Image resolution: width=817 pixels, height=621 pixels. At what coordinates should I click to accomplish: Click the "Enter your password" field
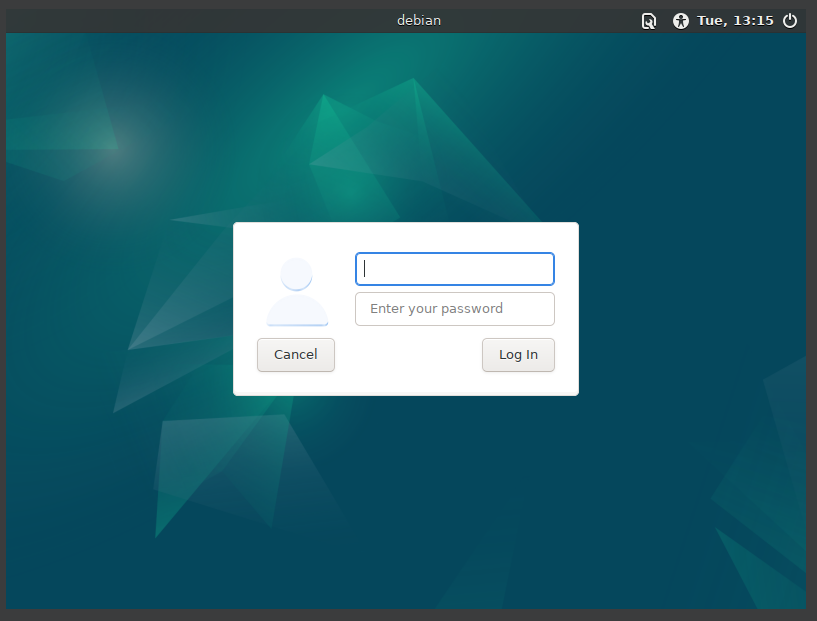click(x=454, y=309)
